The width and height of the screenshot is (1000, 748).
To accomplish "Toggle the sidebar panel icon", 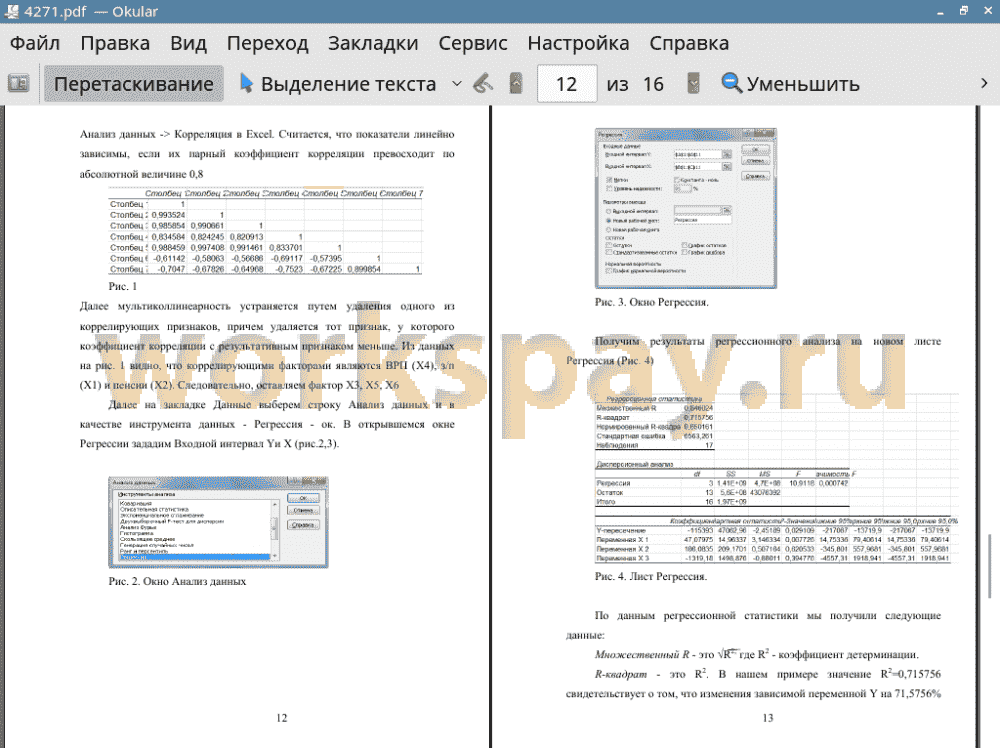I will click(18, 84).
